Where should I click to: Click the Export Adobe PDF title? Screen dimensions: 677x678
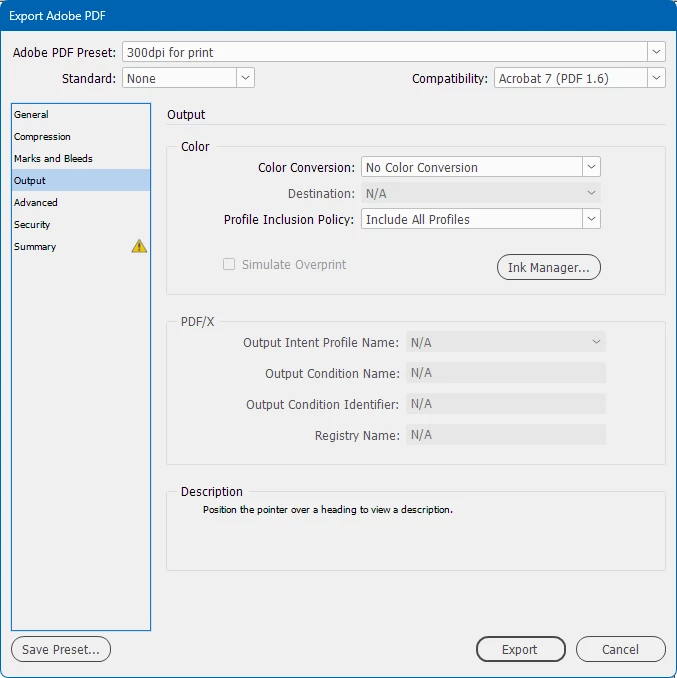pyautogui.click(x=57, y=16)
